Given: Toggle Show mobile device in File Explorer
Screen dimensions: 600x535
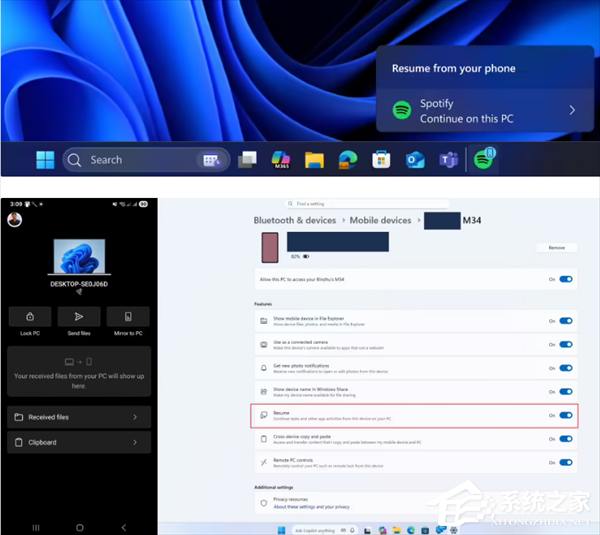Looking at the screenshot, I should tap(566, 321).
